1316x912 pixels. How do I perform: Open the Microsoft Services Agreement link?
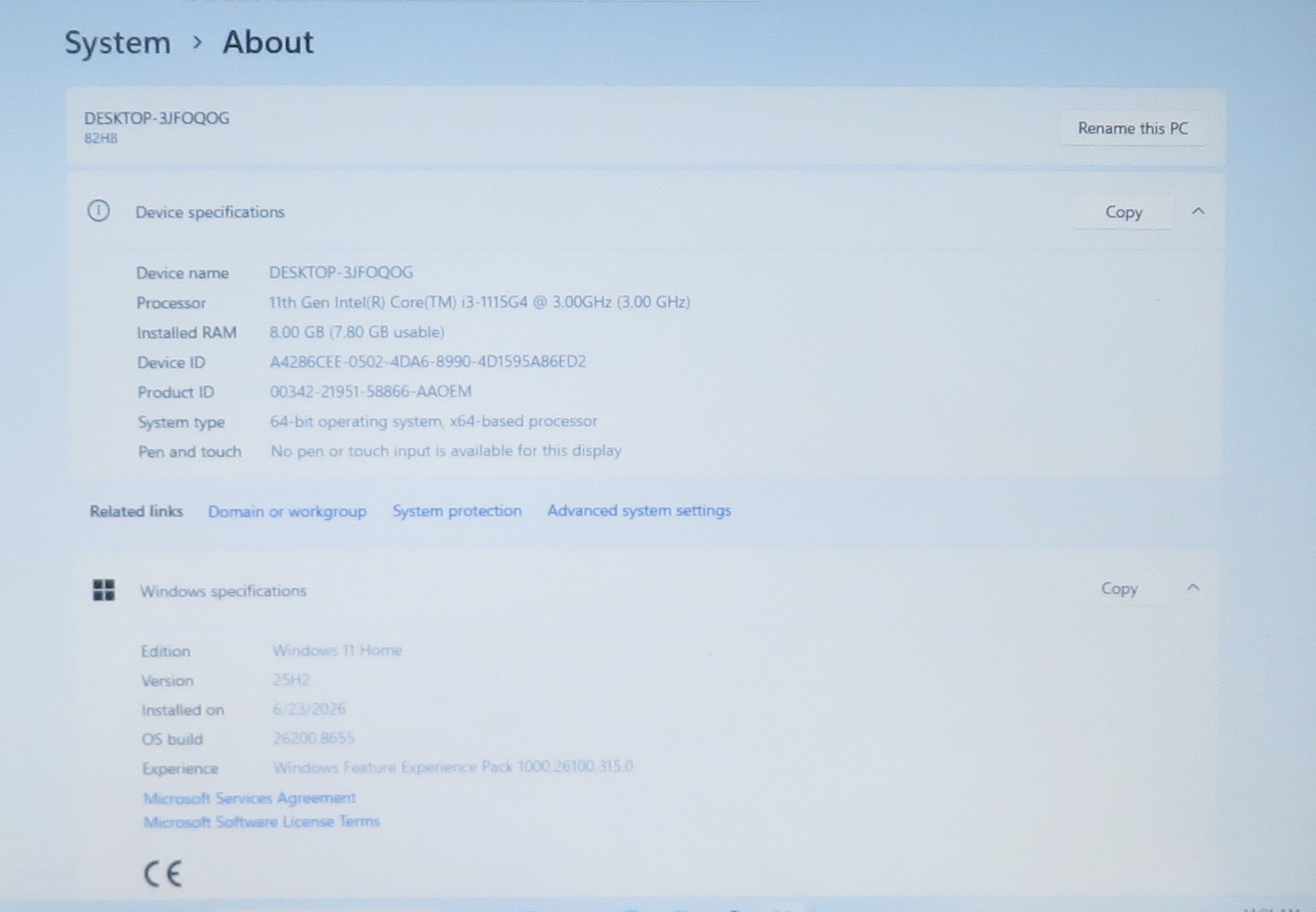[x=249, y=798]
